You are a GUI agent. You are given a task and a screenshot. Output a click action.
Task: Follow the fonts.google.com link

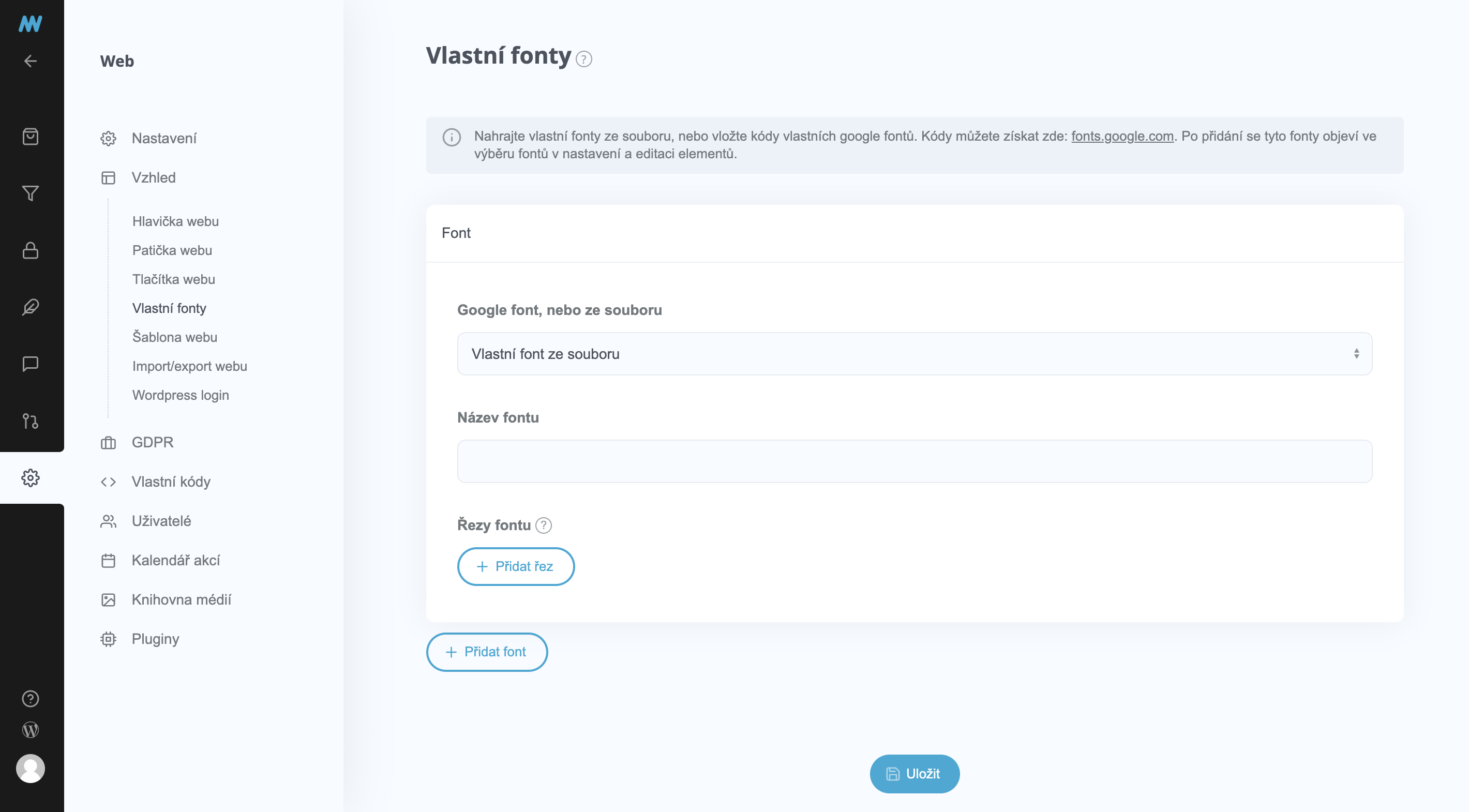coord(1122,137)
